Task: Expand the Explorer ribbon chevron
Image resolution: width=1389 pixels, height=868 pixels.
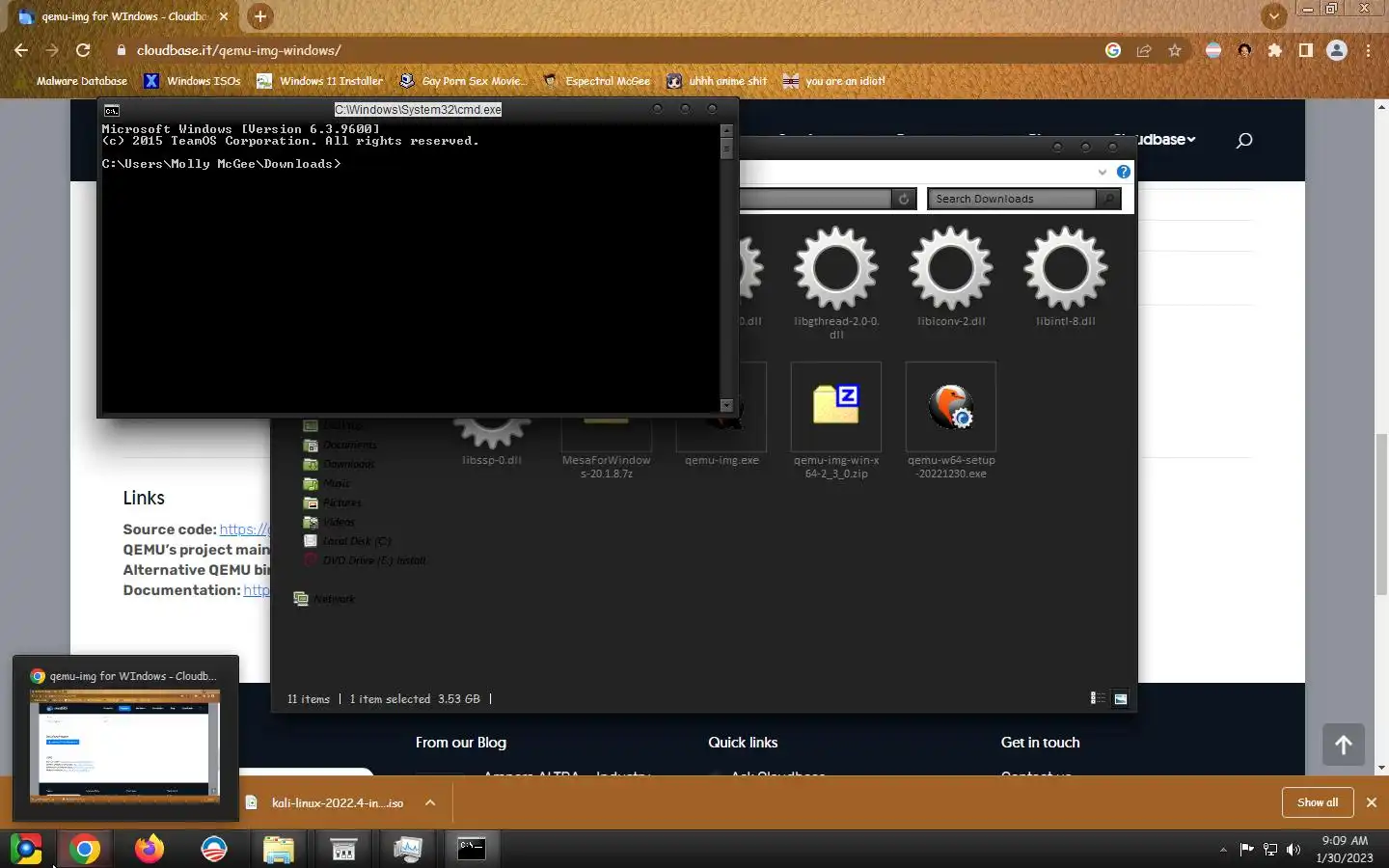Action: tap(1102, 172)
